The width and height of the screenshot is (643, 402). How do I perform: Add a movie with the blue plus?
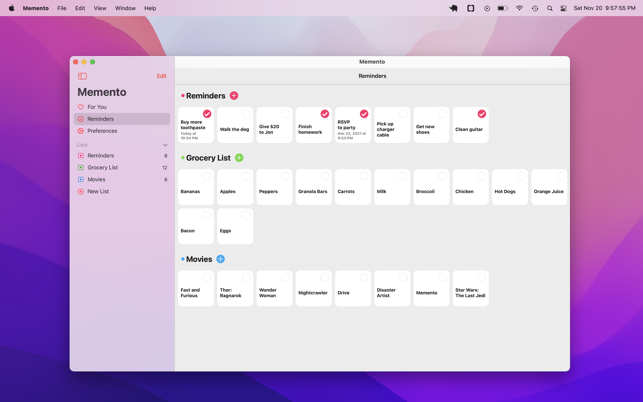pyautogui.click(x=220, y=259)
